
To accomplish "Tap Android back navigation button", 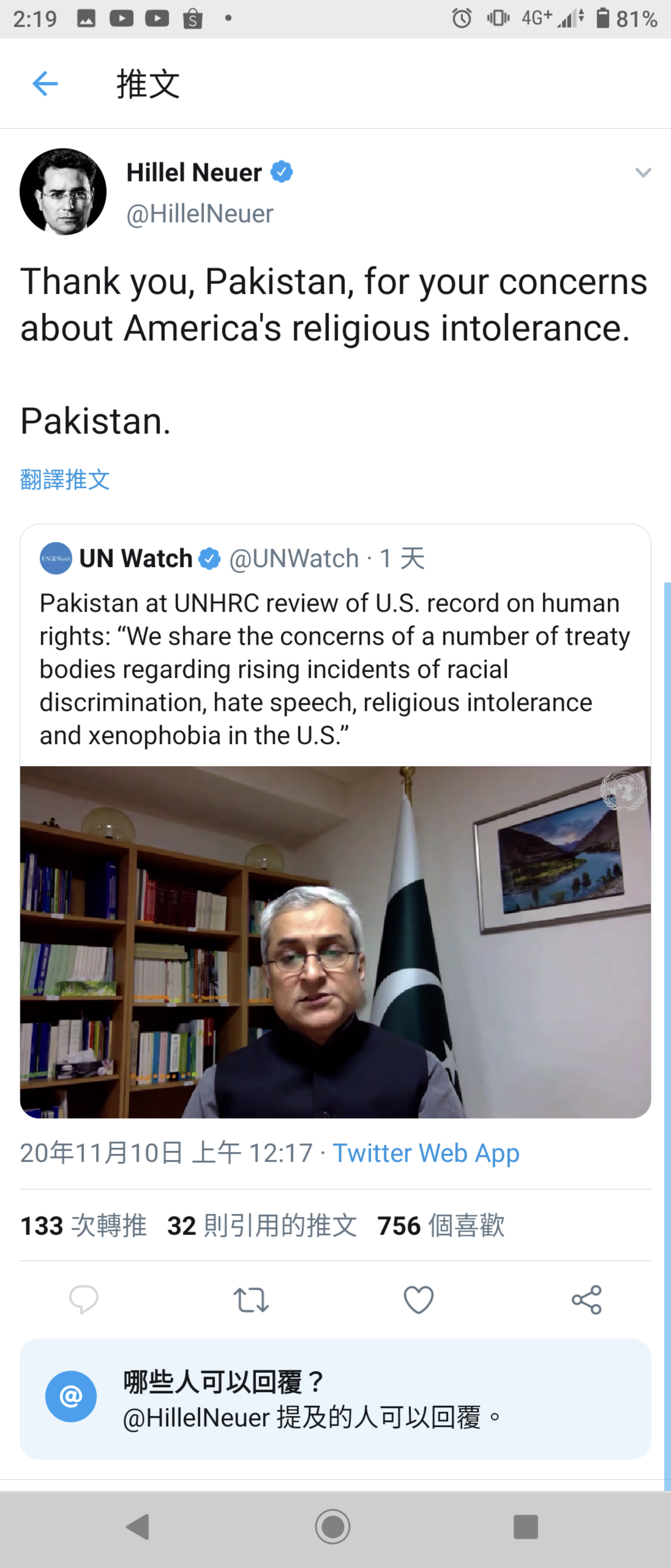I will (138, 1527).
